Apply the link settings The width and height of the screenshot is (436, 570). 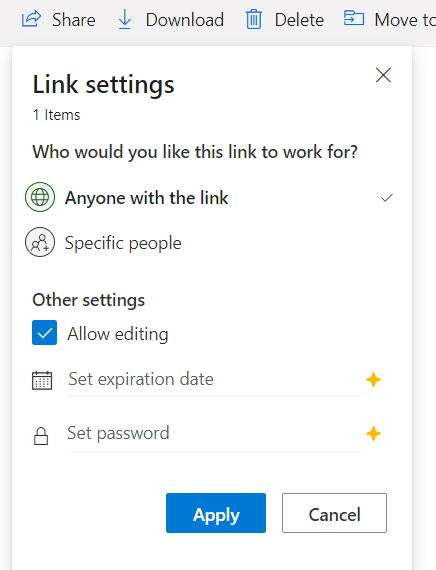pos(216,513)
